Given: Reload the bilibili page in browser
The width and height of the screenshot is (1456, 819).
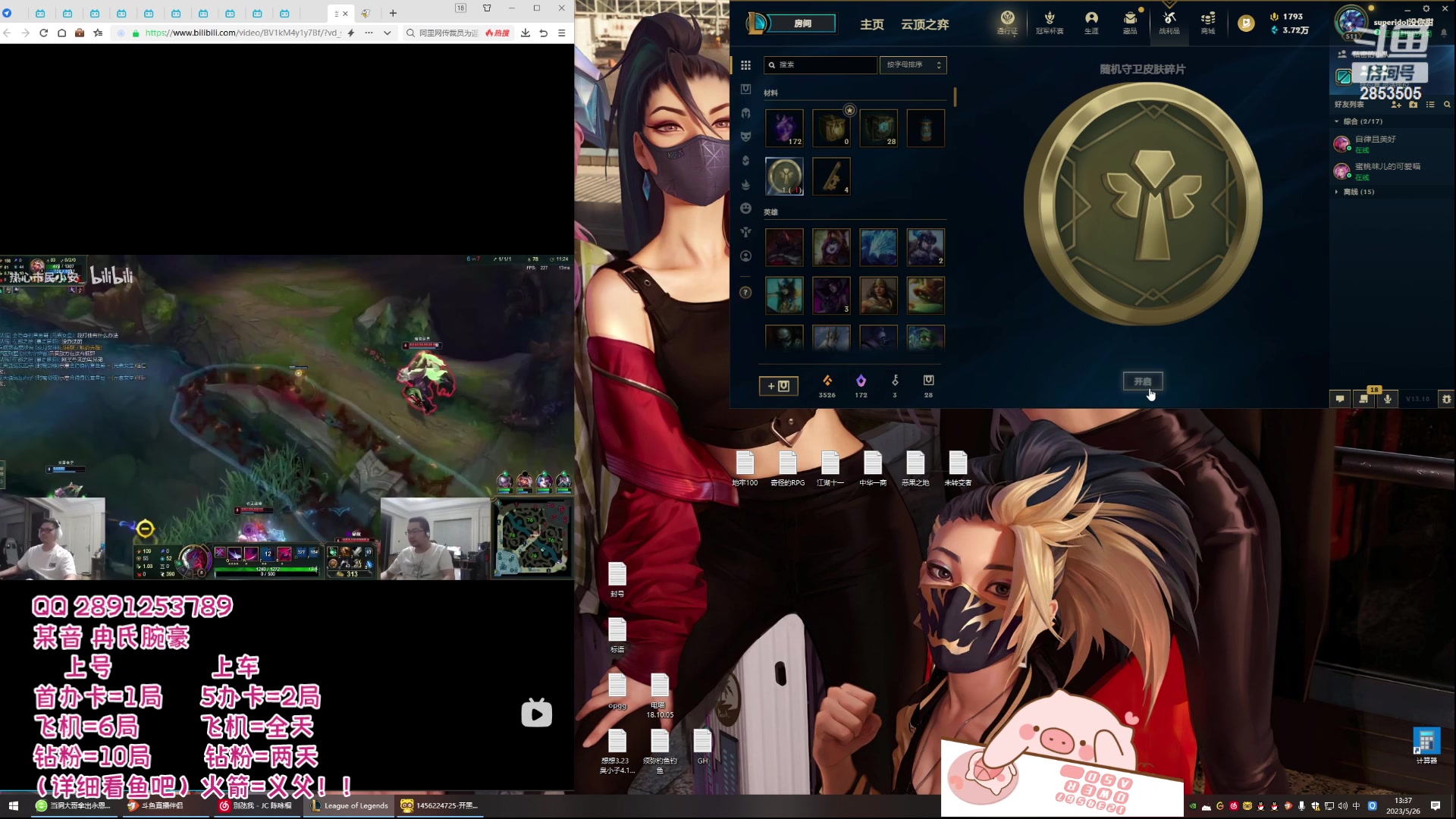Looking at the screenshot, I should (43, 33).
